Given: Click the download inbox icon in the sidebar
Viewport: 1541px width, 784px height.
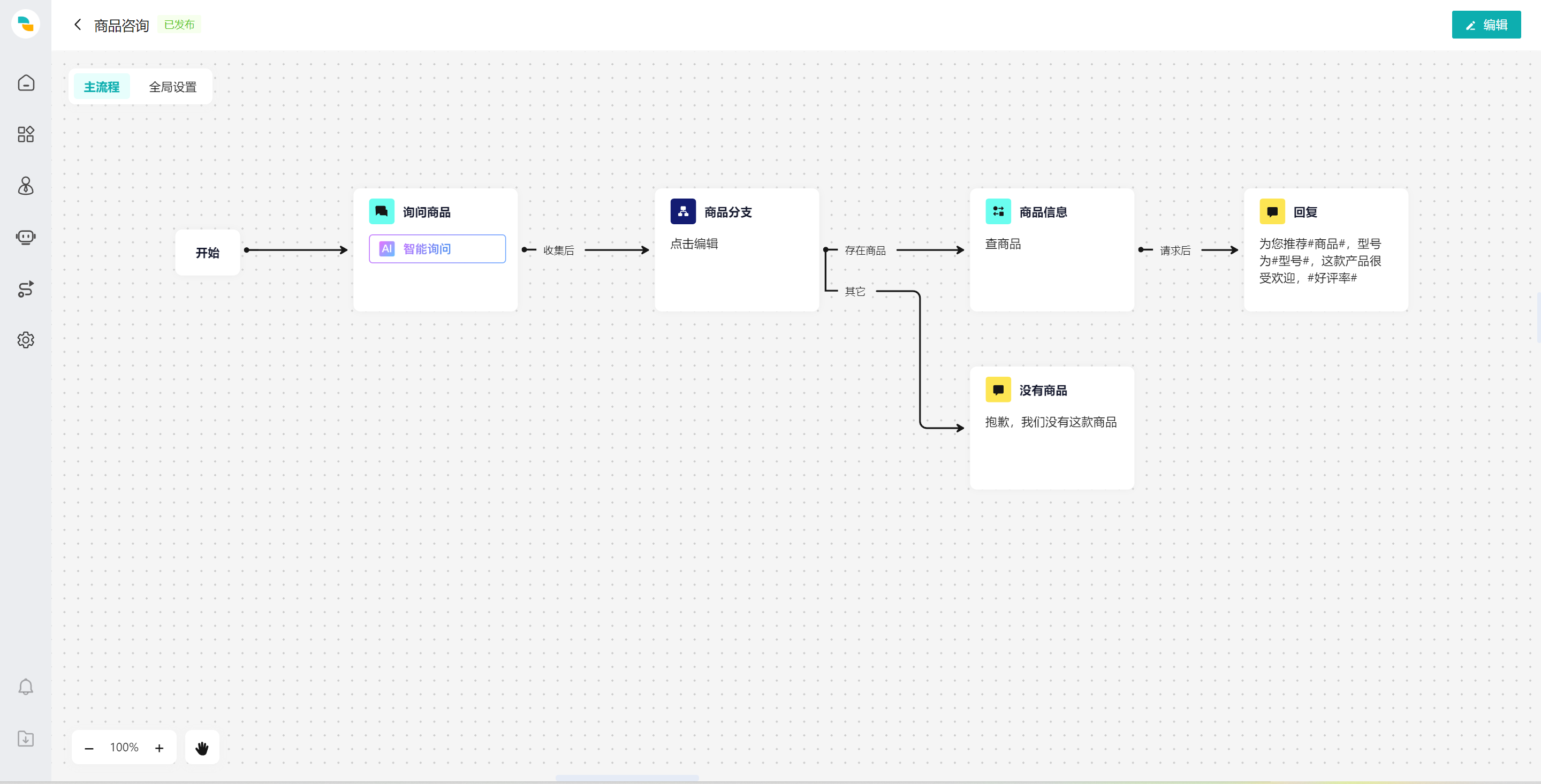Looking at the screenshot, I should click(x=26, y=739).
